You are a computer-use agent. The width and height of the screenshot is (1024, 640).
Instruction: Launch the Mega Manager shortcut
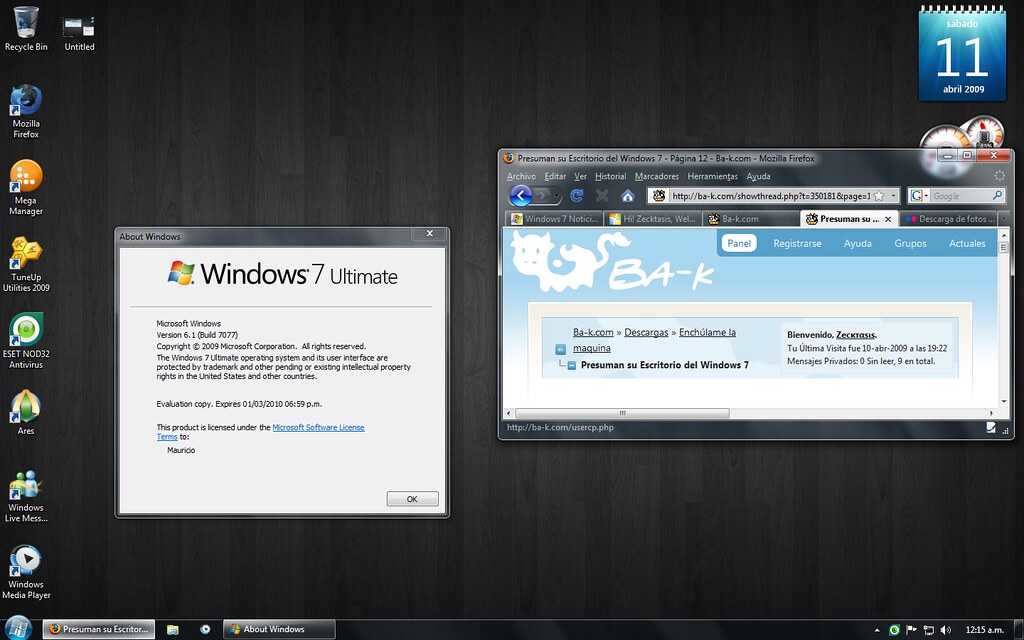coord(26,188)
